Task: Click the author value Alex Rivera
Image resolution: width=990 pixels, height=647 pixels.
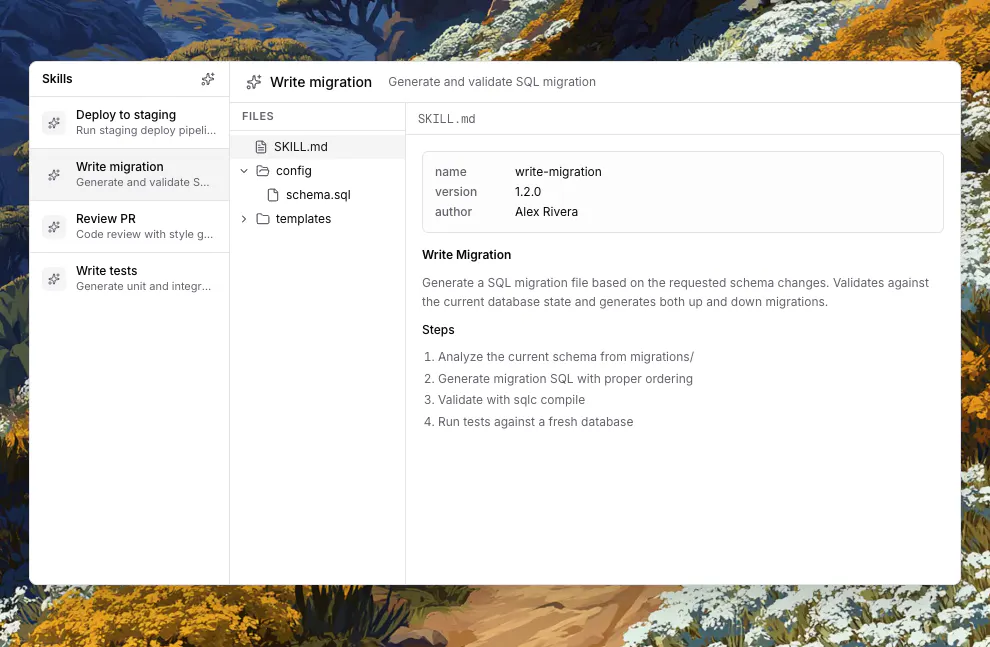Action: (x=546, y=212)
